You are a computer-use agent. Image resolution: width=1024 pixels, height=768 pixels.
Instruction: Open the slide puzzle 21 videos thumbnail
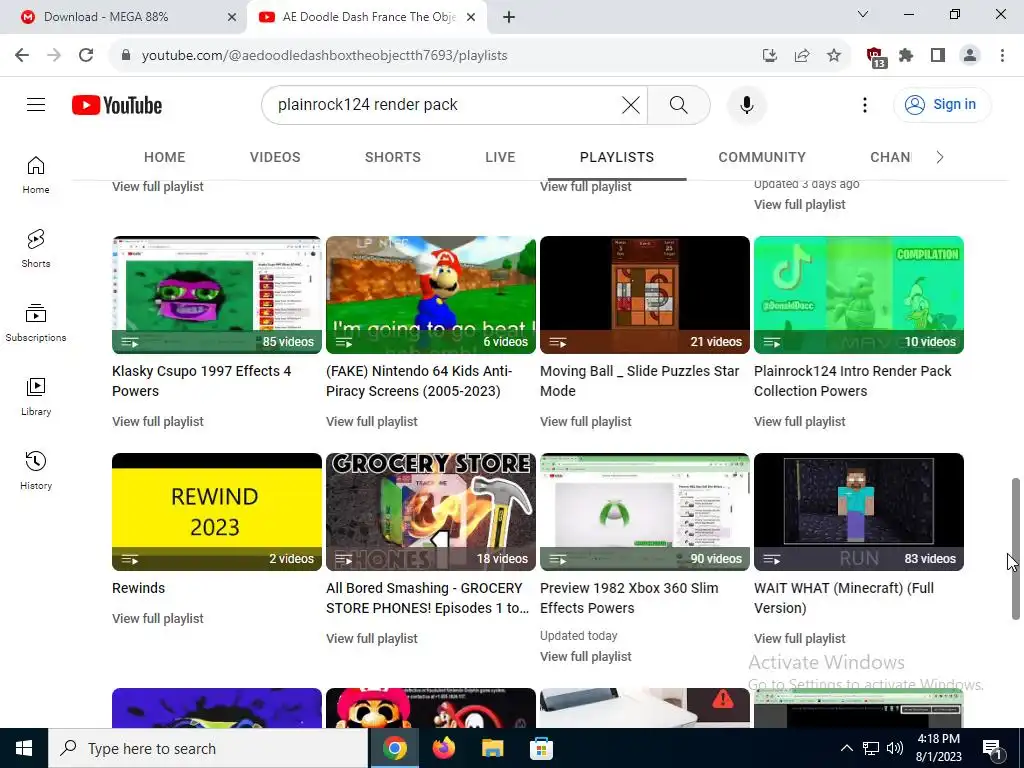click(645, 295)
